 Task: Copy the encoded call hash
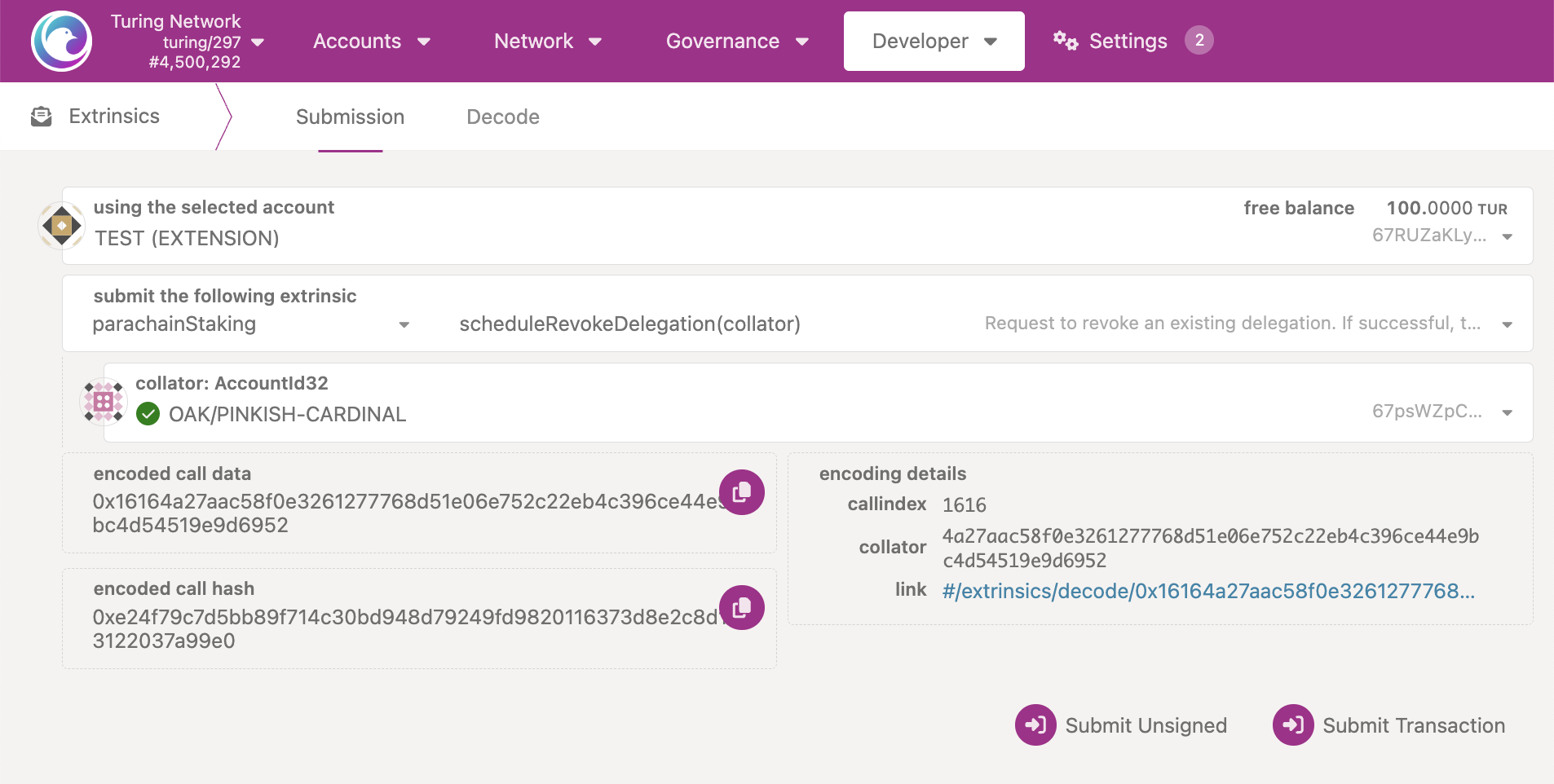pyautogui.click(x=742, y=608)
